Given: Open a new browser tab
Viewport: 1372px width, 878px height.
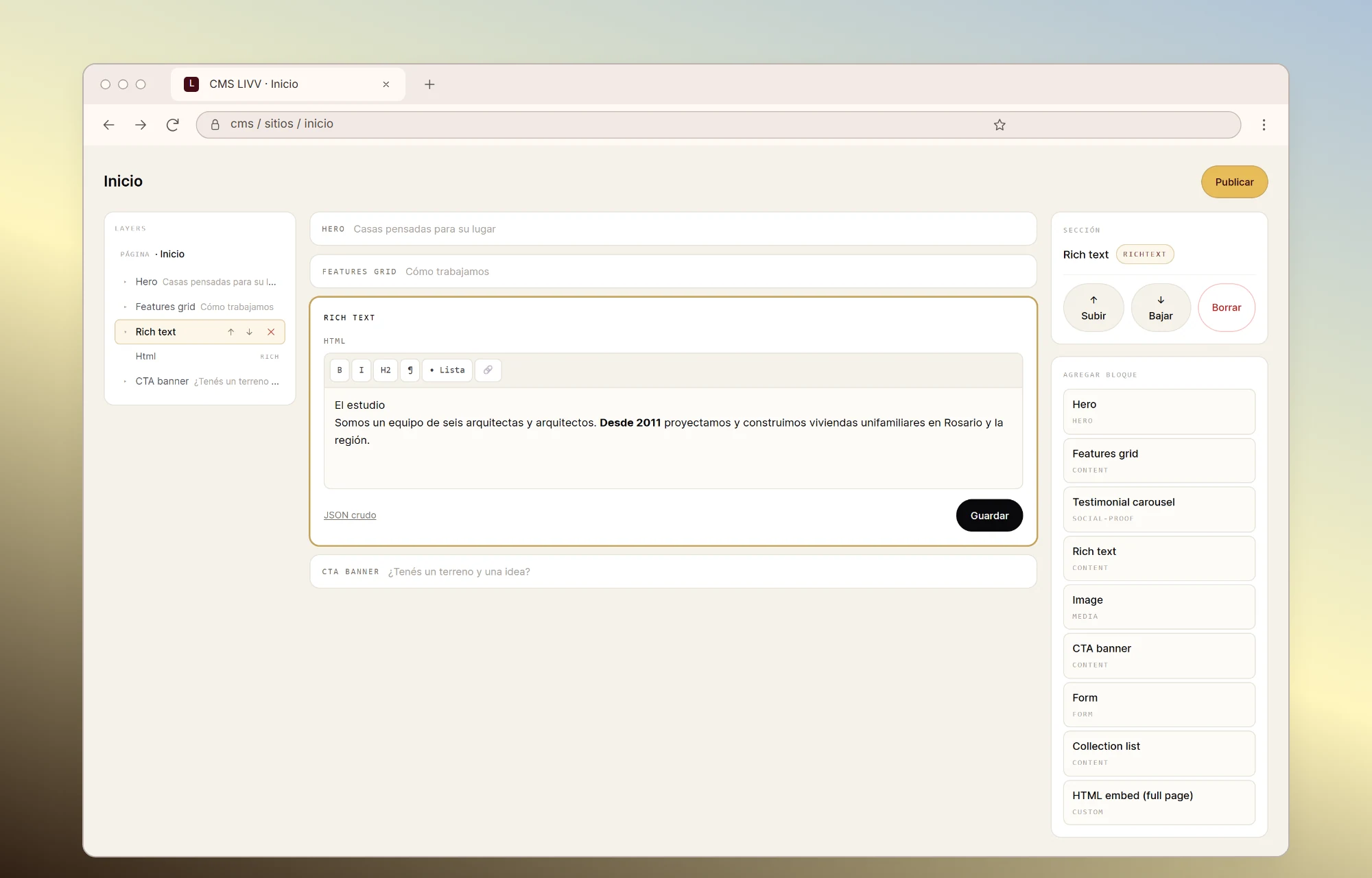Looking at the screenshot, I should (x=429, y=84).
